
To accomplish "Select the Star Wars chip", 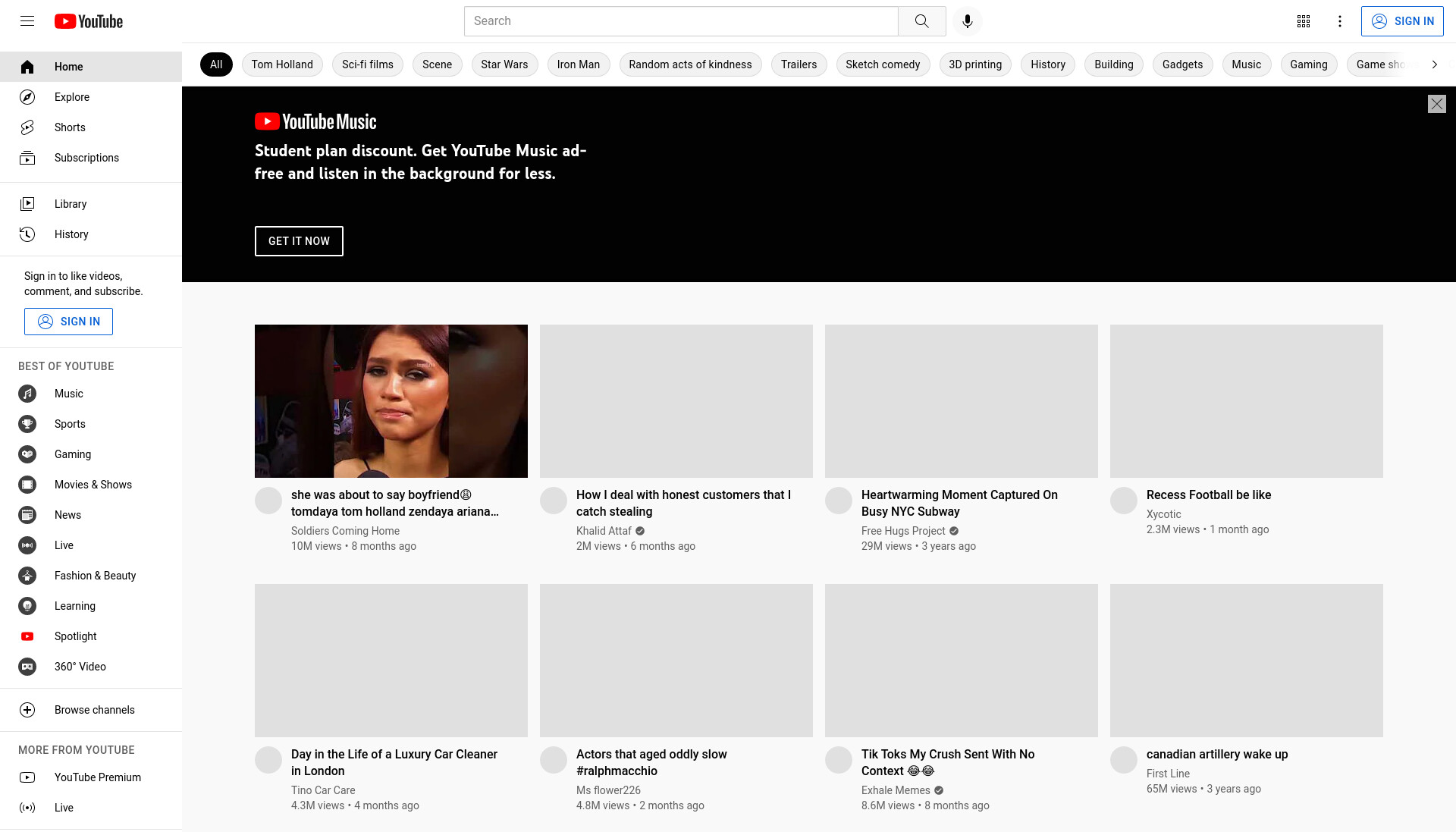I will pos(504,64).
